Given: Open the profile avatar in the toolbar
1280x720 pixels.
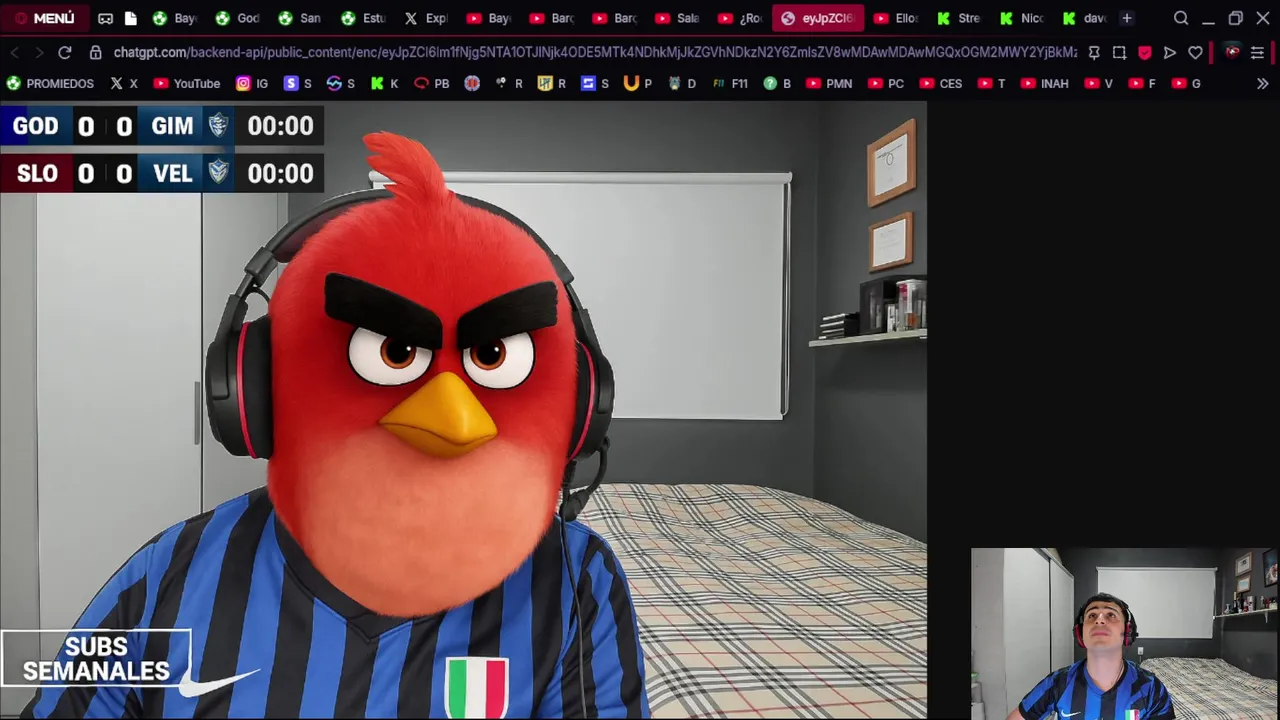Looking at the screenshot, I should 1232,52.
